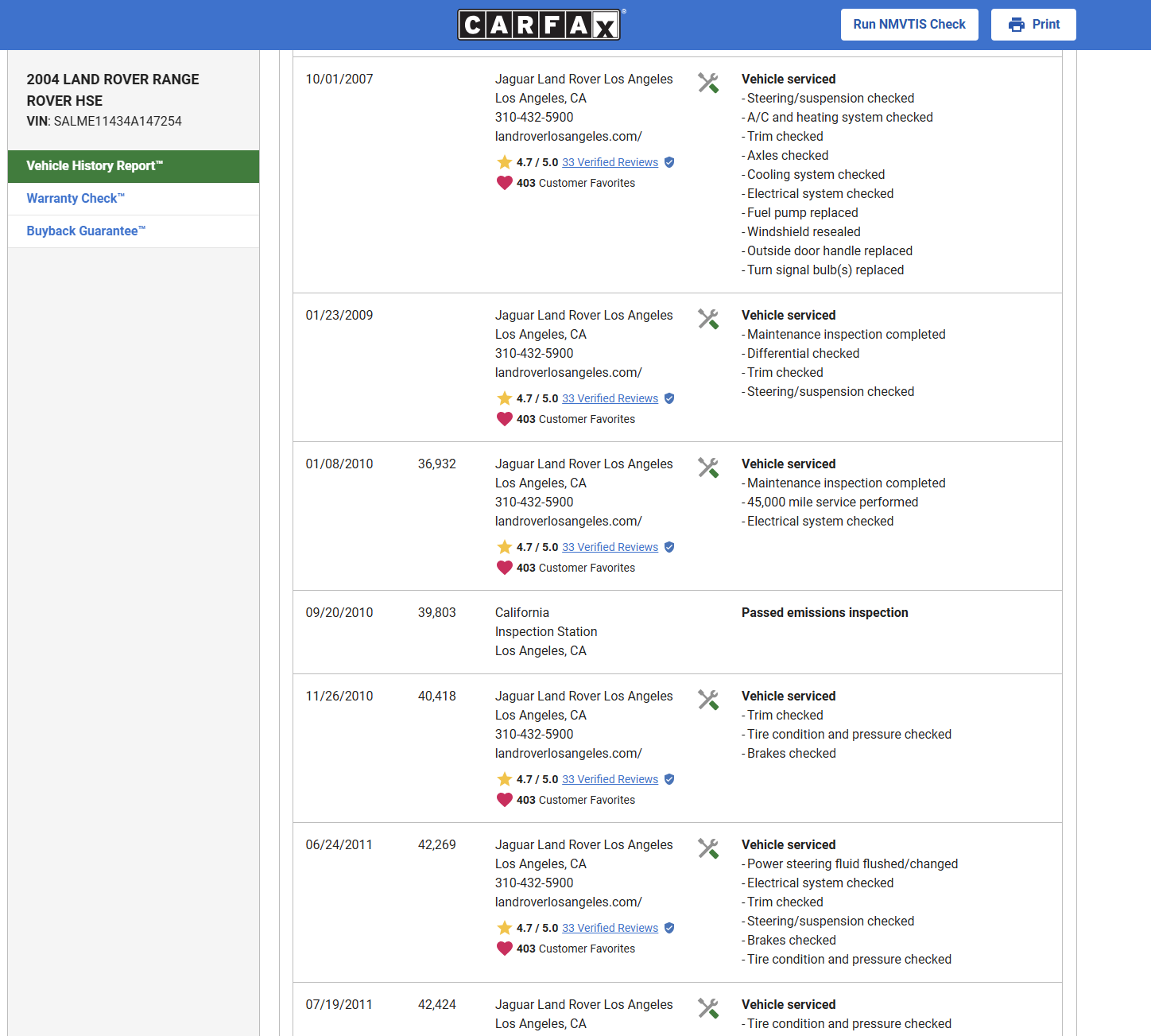
Task: Click the star rating icon in 01/23/2009 entry
Action: click(x=504, y=398)
